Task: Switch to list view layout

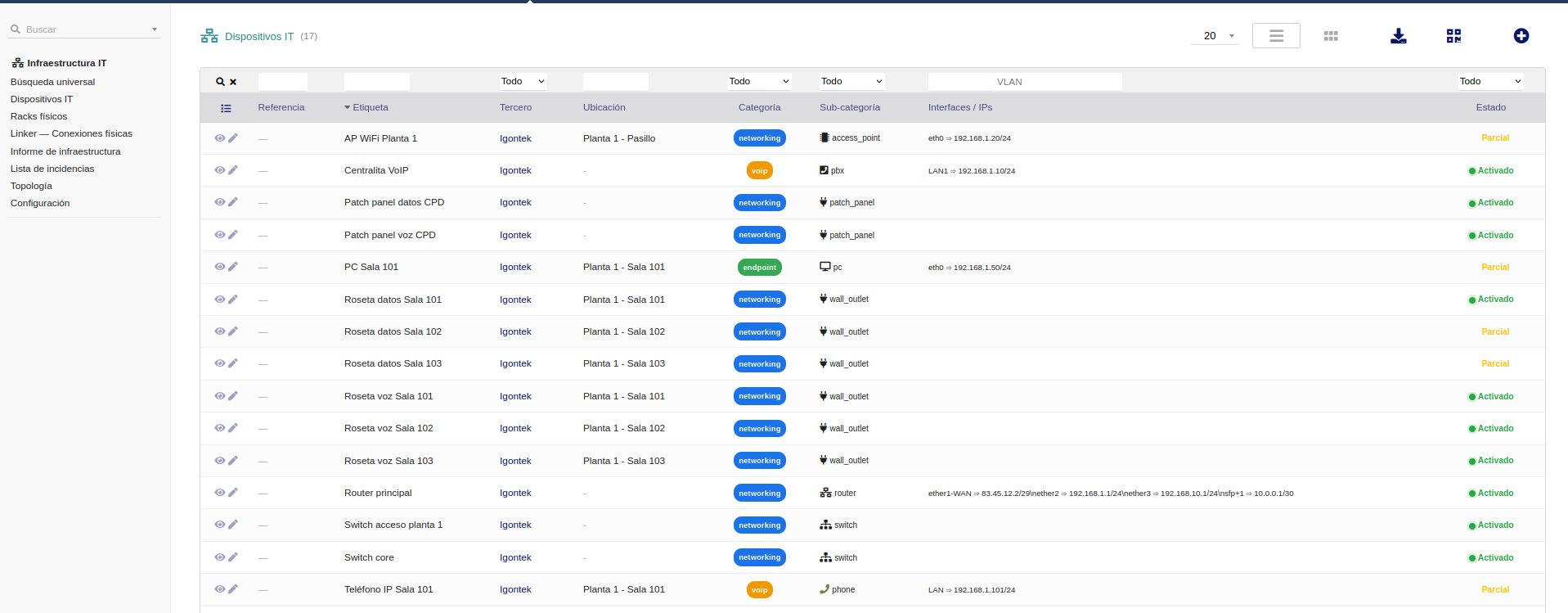Action: click(x=1276, y=36)
